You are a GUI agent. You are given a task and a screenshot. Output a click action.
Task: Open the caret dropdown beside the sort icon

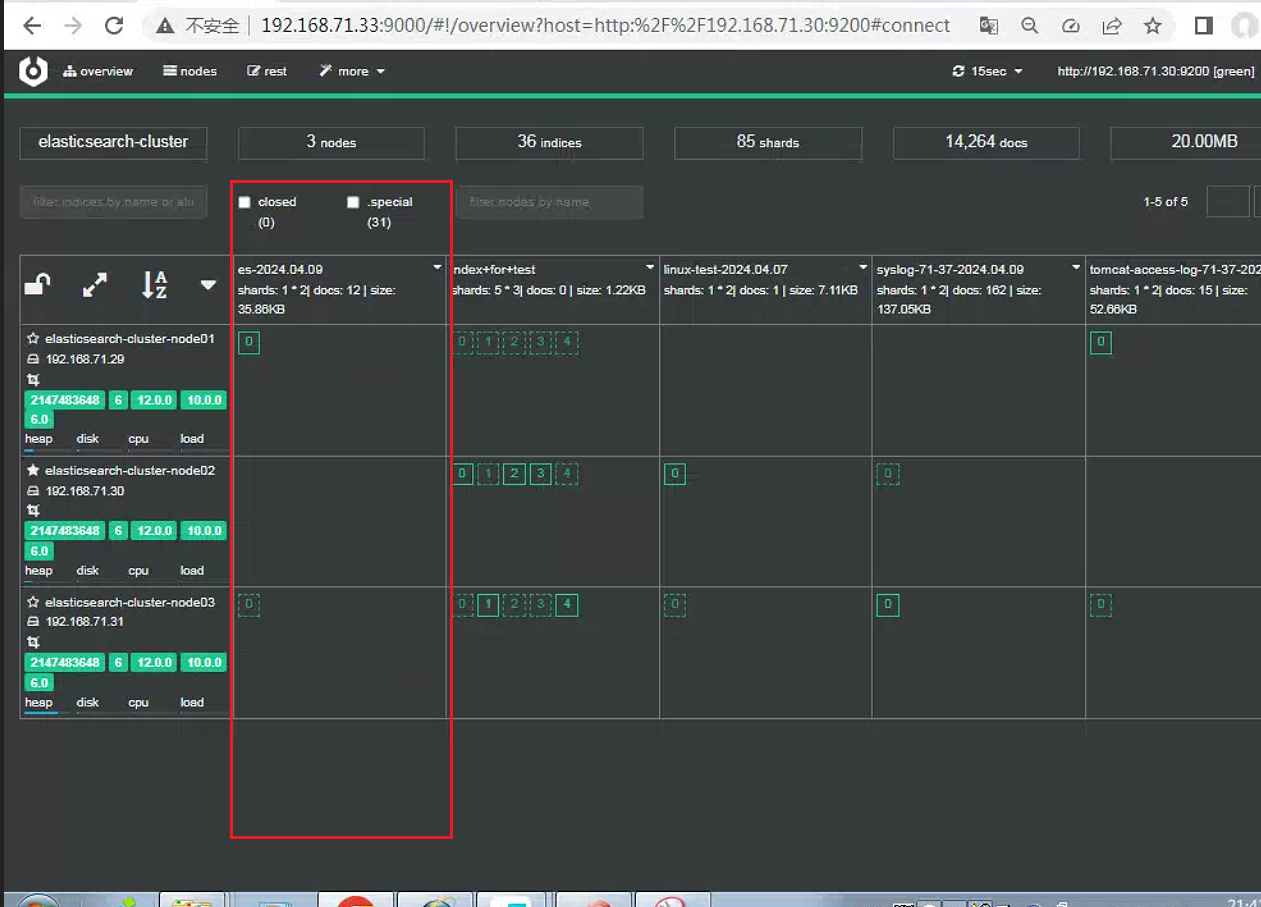208,286
